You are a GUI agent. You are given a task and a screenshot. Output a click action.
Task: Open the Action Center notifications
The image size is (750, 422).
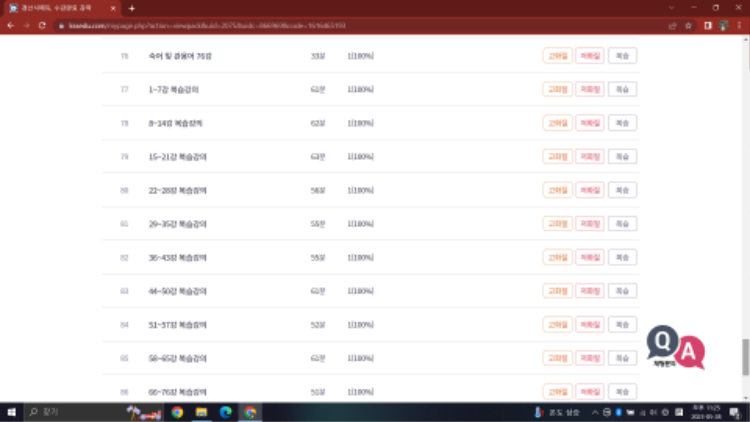pos(735,412)
